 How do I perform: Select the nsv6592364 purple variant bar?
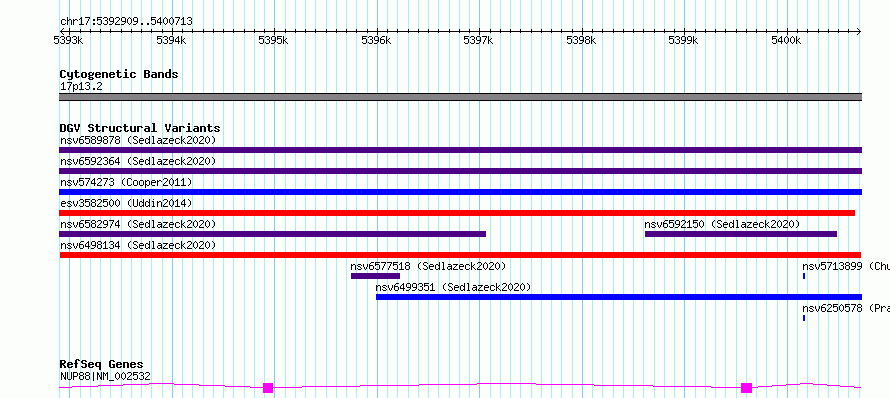pyautogui.click(x=460, y=171)
